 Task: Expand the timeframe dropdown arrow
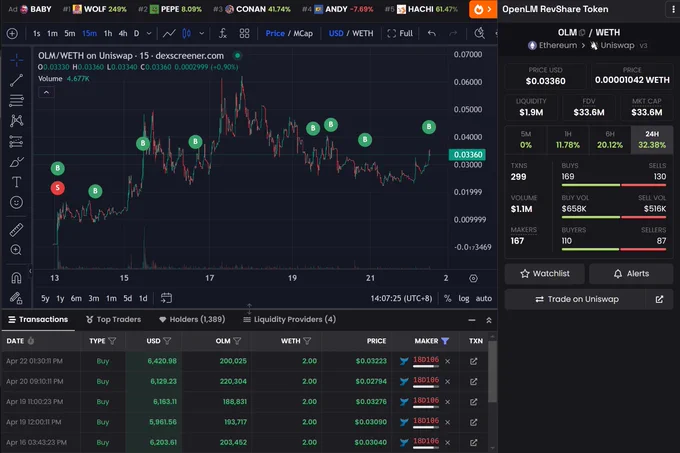tap(149, 33)
